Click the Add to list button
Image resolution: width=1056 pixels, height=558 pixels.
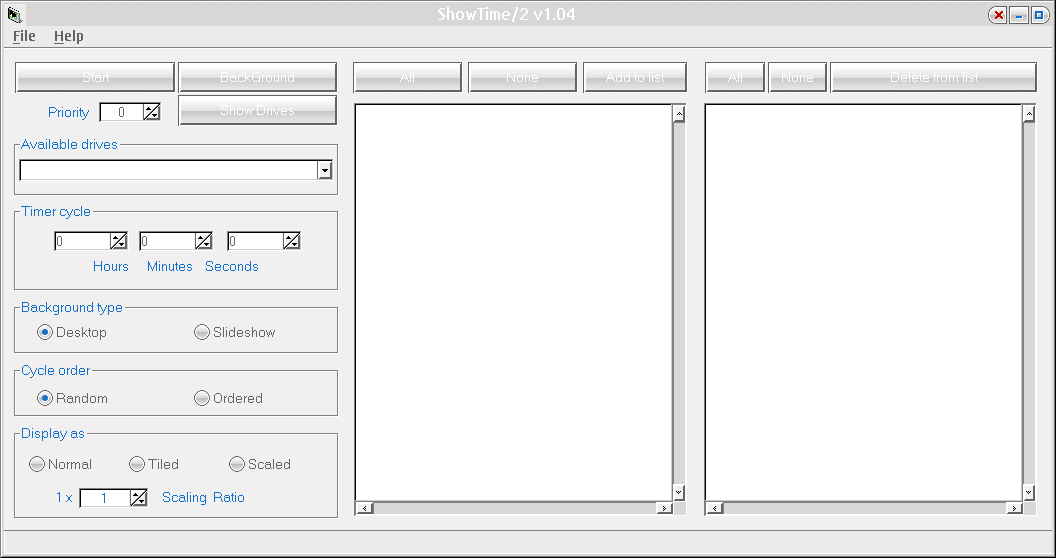(x=635, y=77)
